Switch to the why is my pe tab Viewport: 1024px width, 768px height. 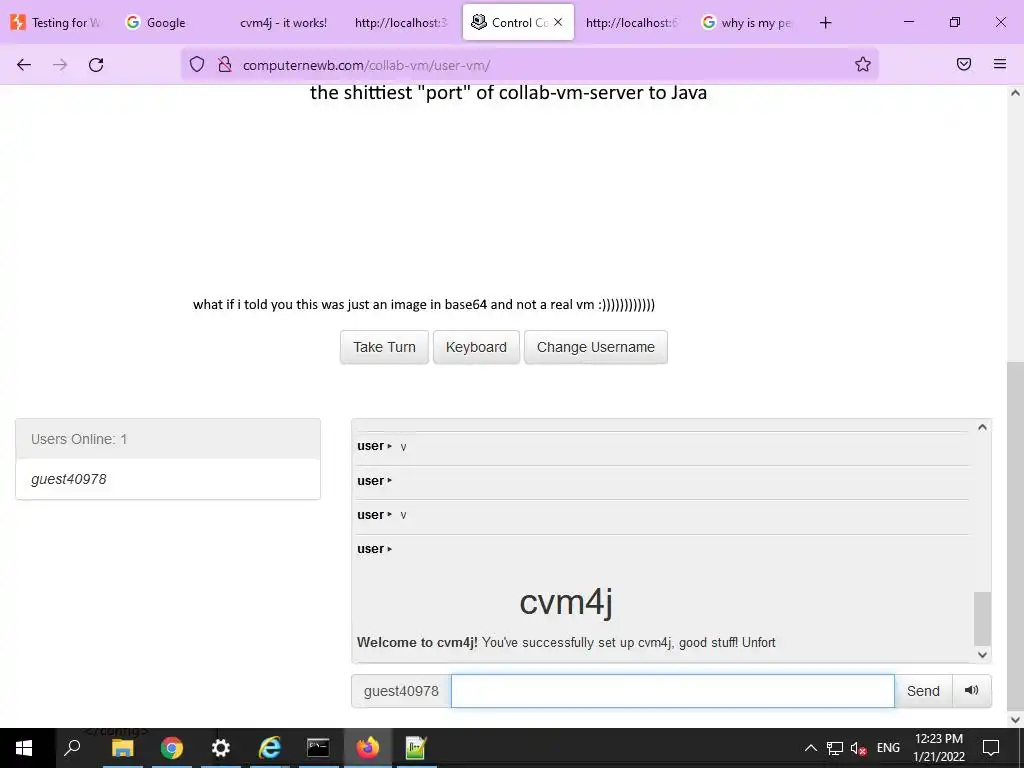click(747, 22)
